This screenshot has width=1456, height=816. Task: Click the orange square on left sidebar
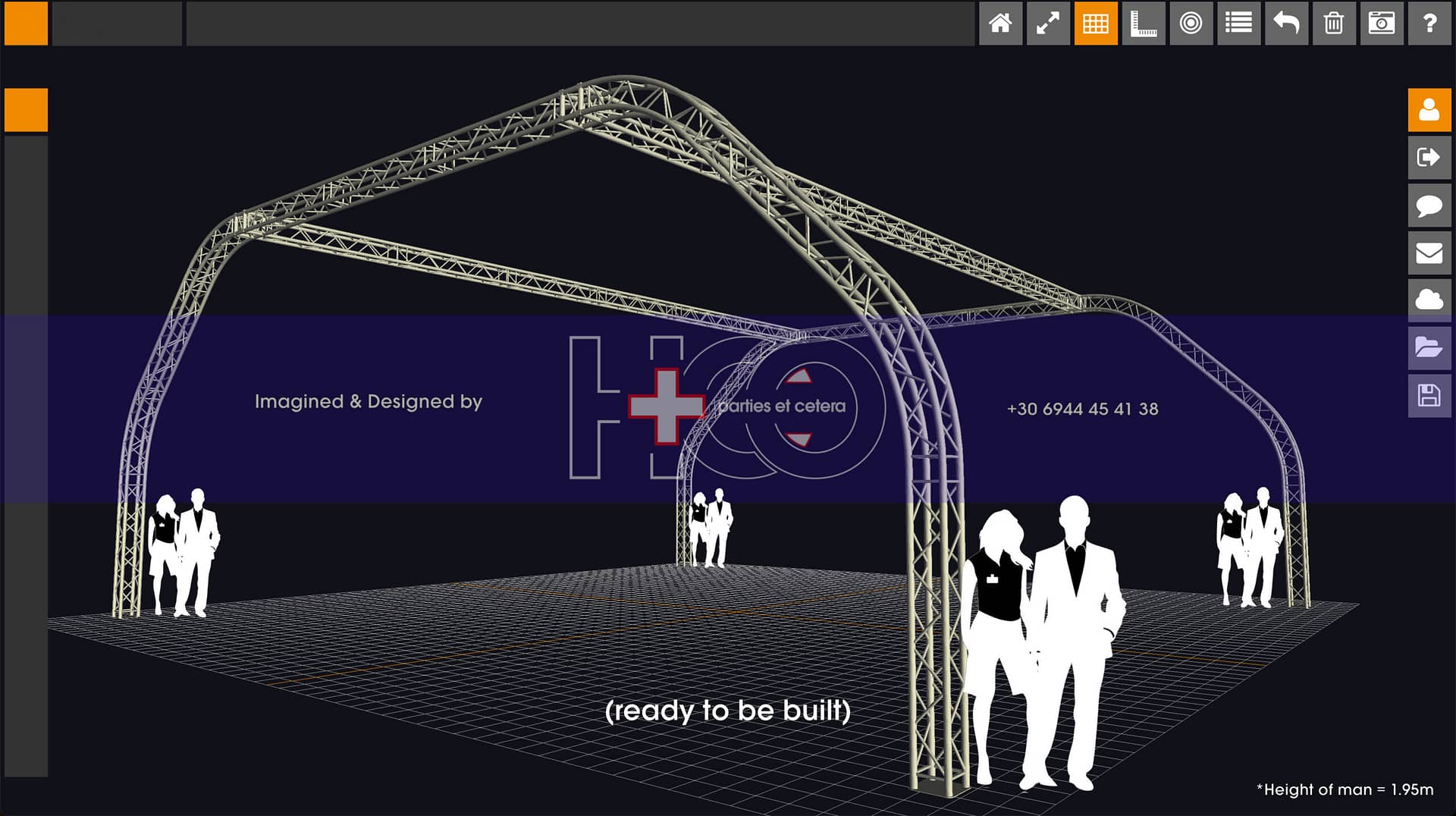pyautogui.click(x=26, y=110)
